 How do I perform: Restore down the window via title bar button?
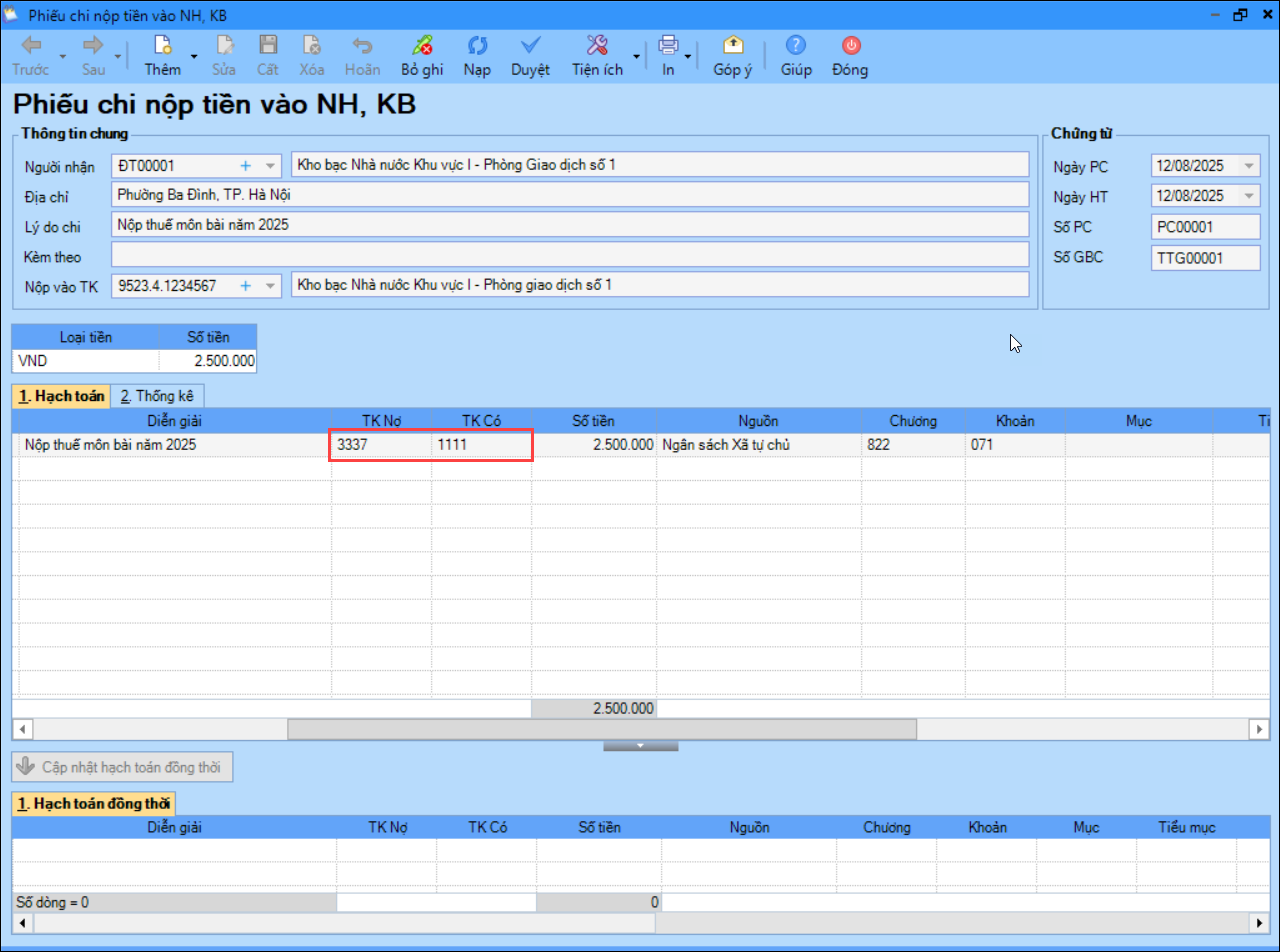click(1240, 14)
